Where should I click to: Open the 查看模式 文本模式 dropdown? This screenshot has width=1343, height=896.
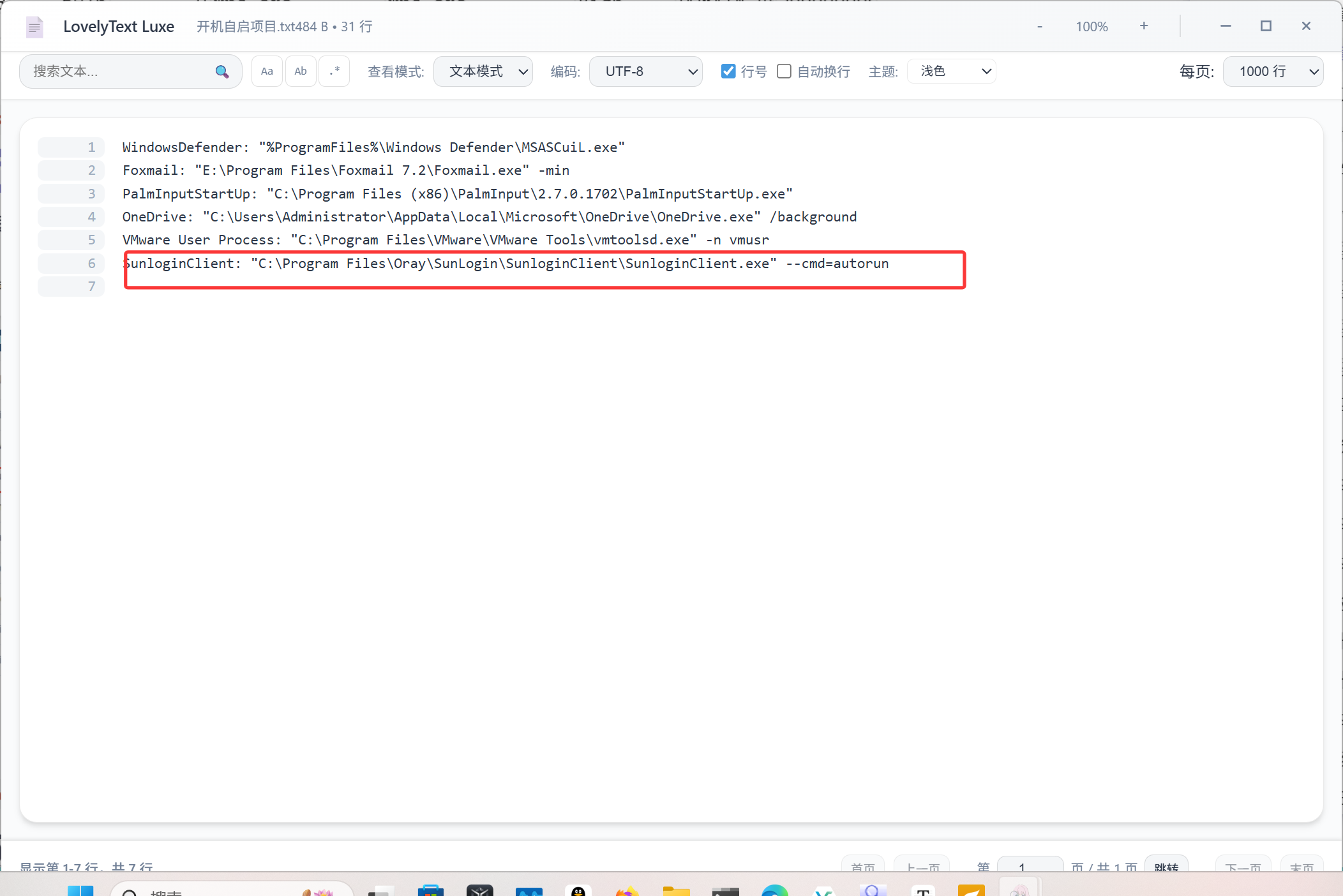(483, 71)
